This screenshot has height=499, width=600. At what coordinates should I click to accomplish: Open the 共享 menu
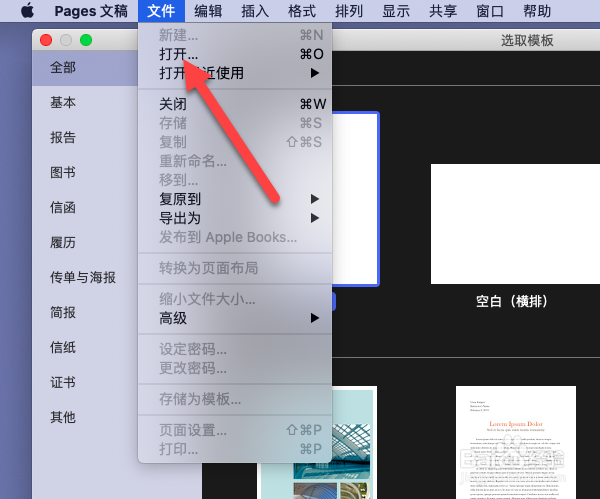point(443,11)
